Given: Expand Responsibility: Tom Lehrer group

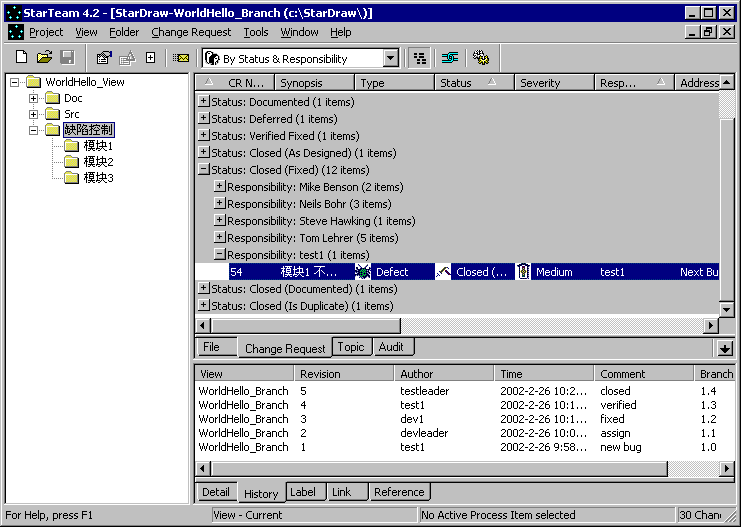Looking at the screenshot, I should (x=219, y=237).
